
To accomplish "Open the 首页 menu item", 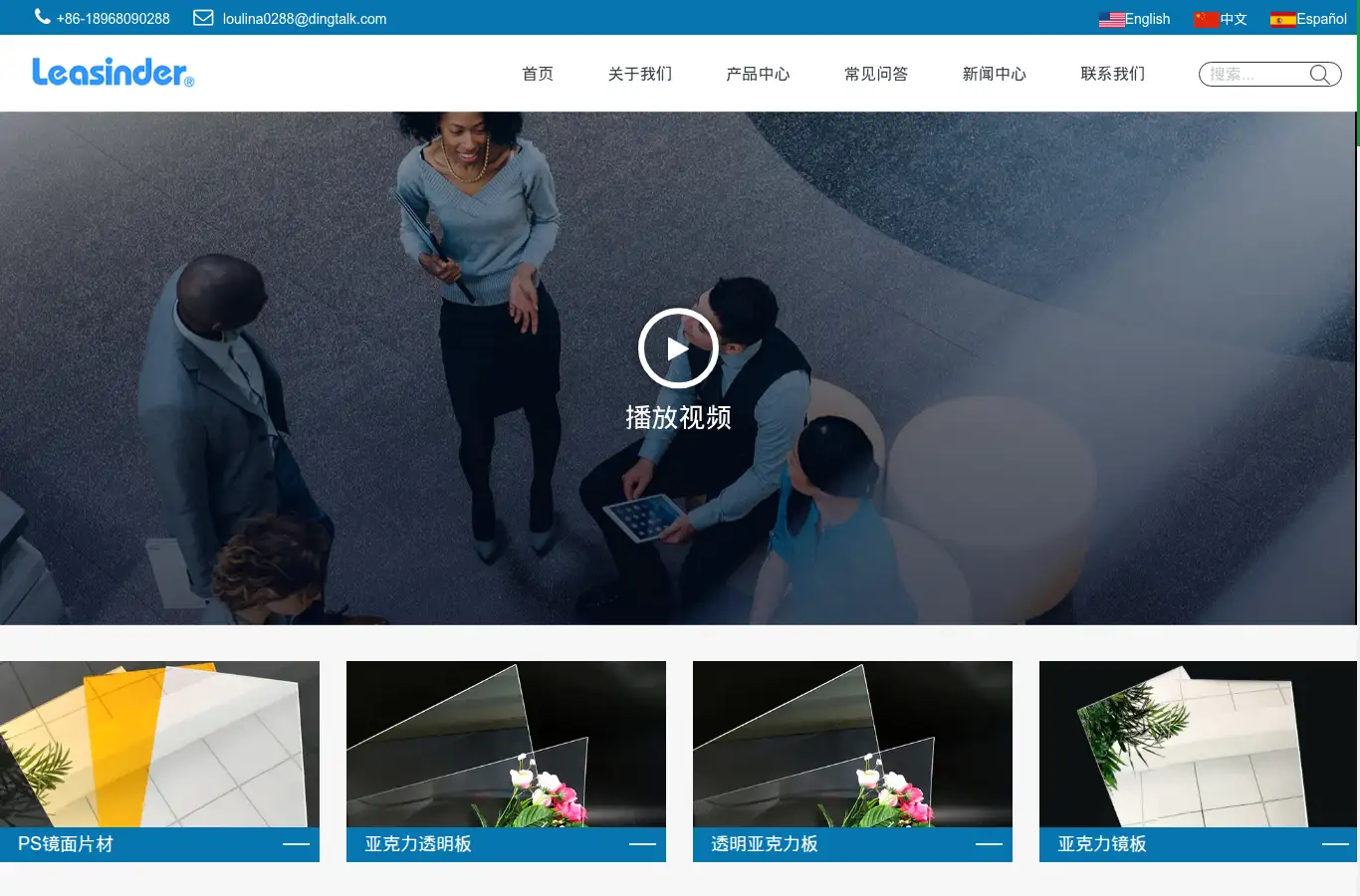I will point(538,74).
